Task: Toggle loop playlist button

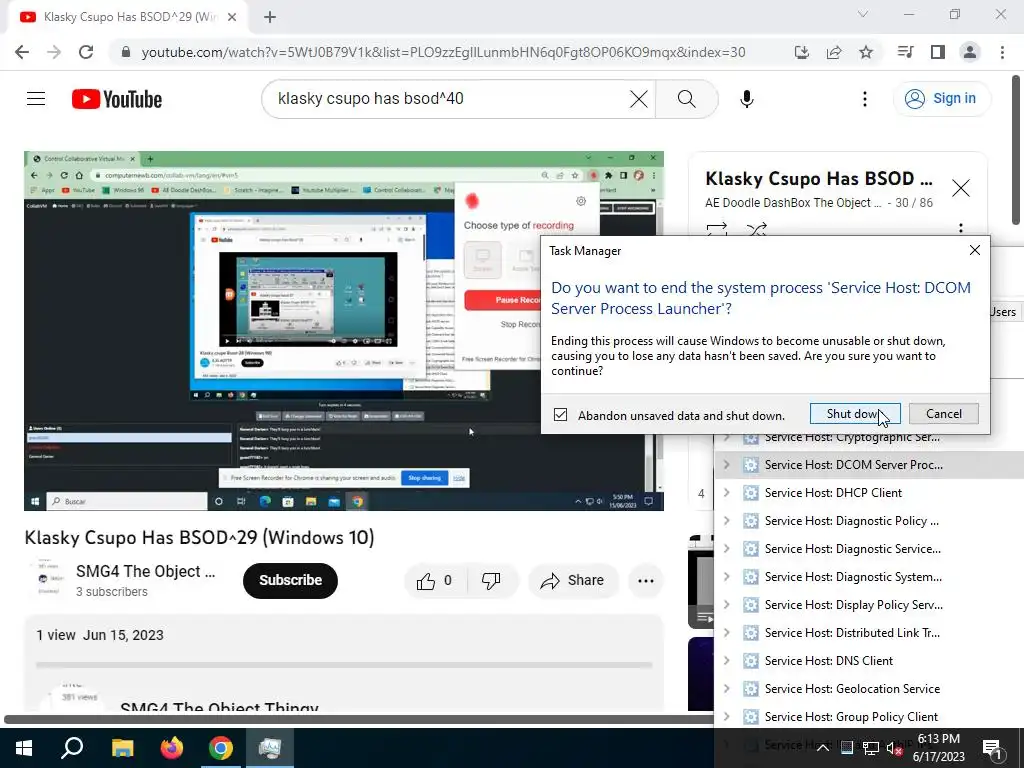Action: (x=717, y=230)
